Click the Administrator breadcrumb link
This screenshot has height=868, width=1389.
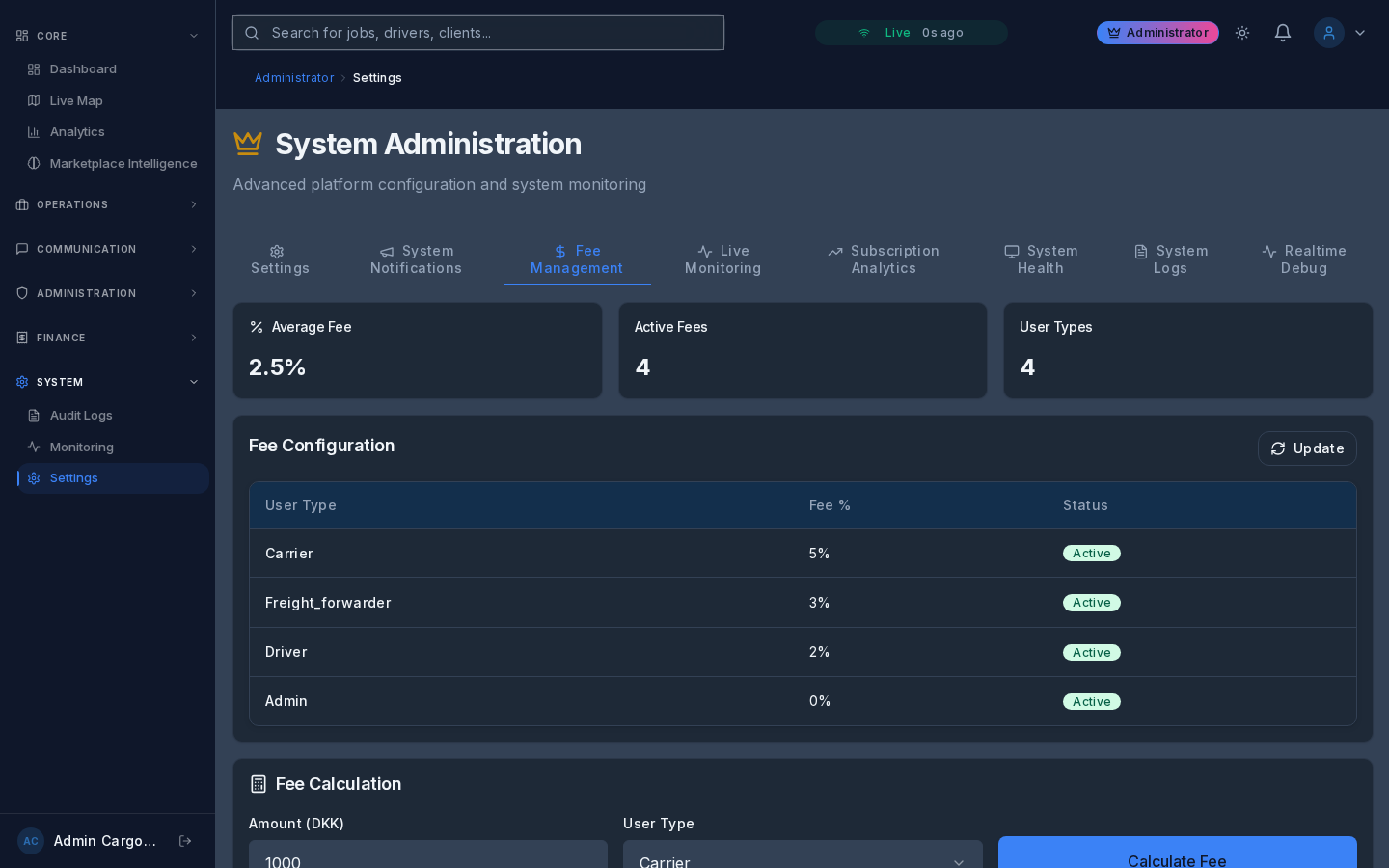coord(294,78)
